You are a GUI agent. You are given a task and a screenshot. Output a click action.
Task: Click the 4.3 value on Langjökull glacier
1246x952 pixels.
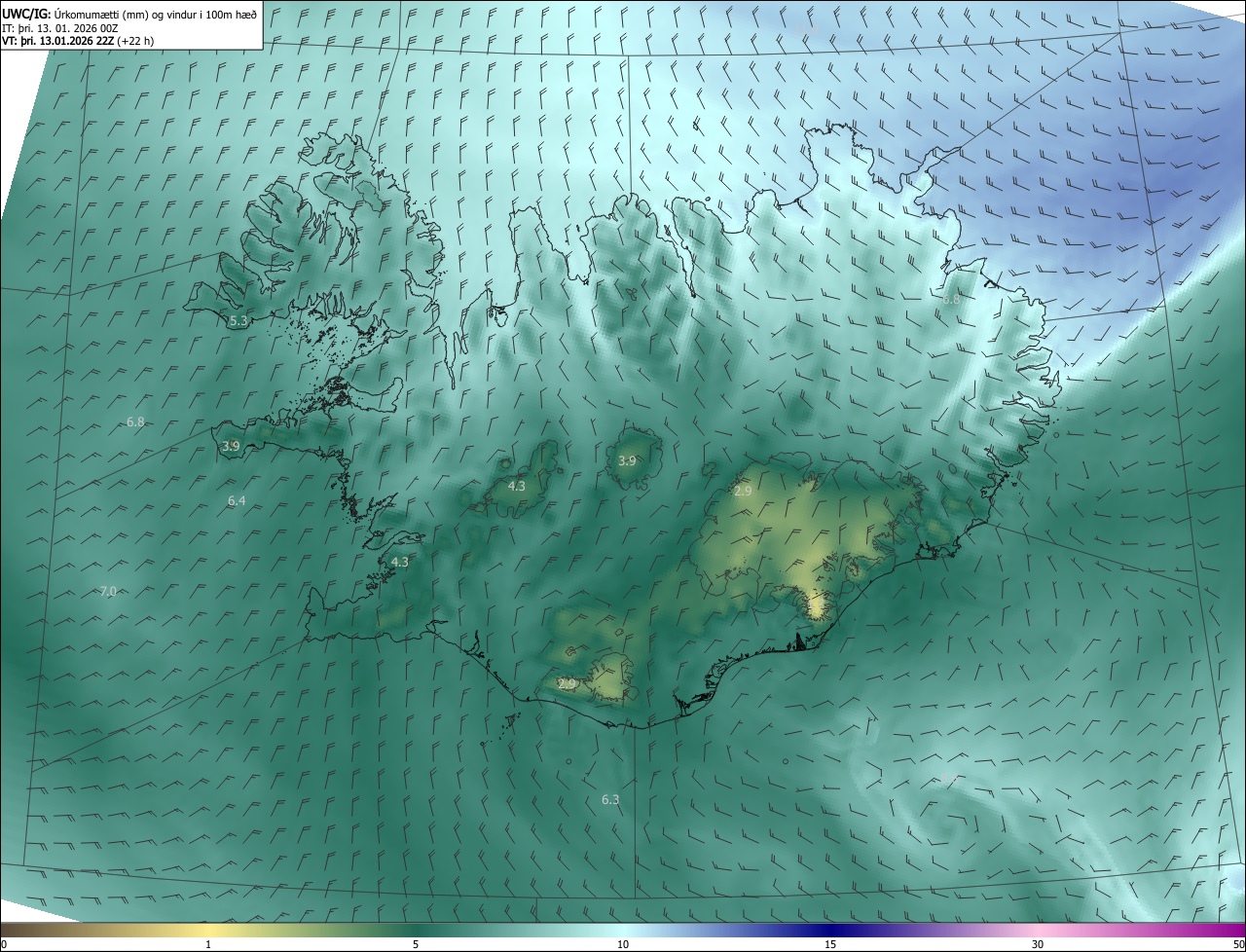click(x=517, y=486)
